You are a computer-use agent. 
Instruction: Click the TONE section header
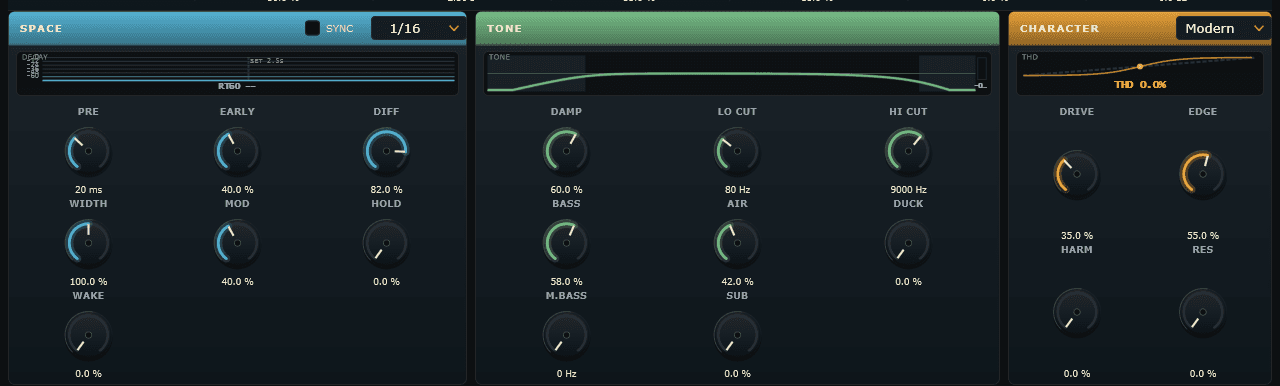click(x=737, y=28)
